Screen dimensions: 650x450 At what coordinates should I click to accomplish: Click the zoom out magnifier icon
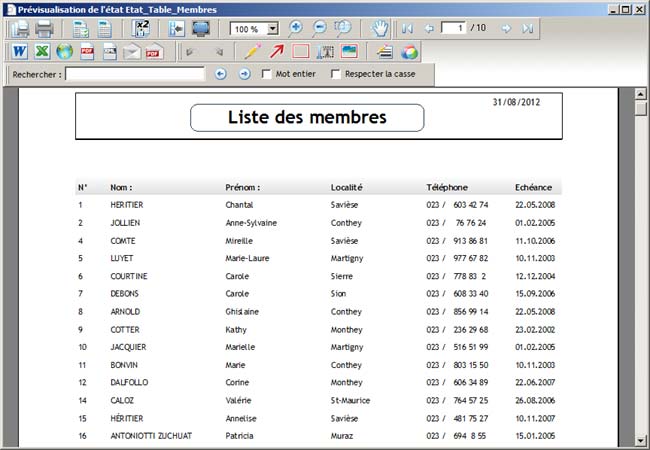tap(319, 28)
